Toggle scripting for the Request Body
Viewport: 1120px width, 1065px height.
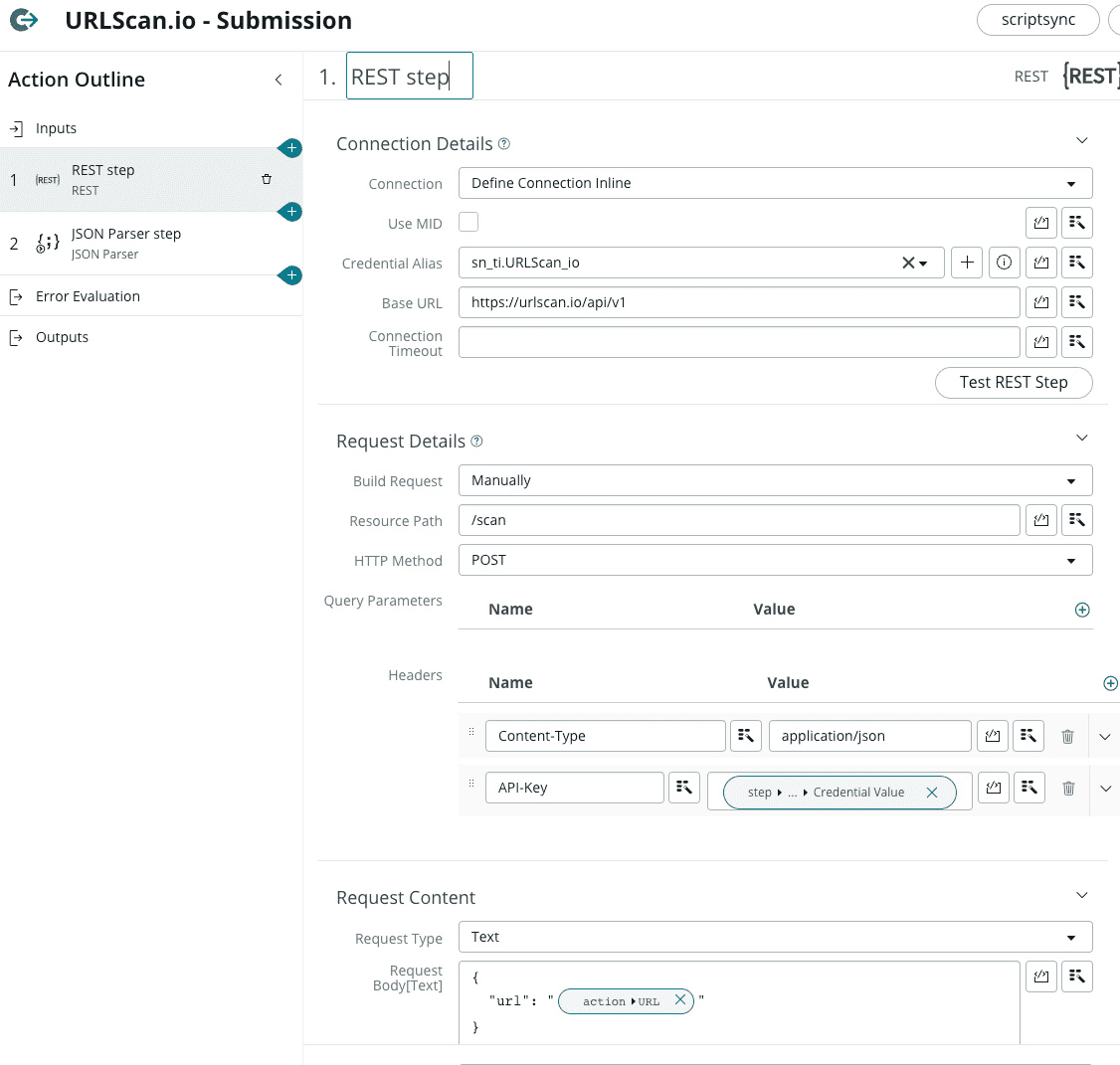[x=1041, y=976]
